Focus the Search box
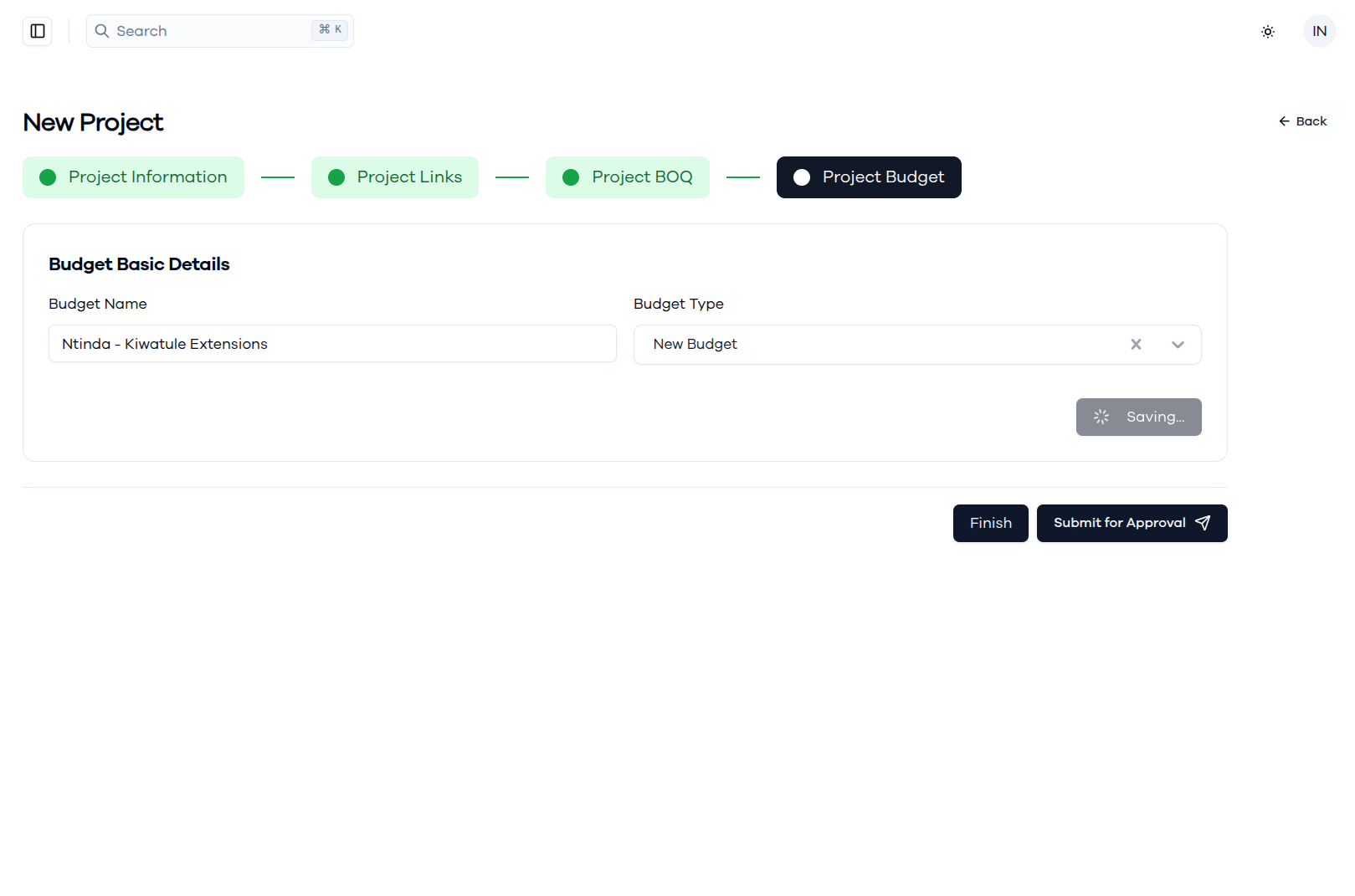 220,31
